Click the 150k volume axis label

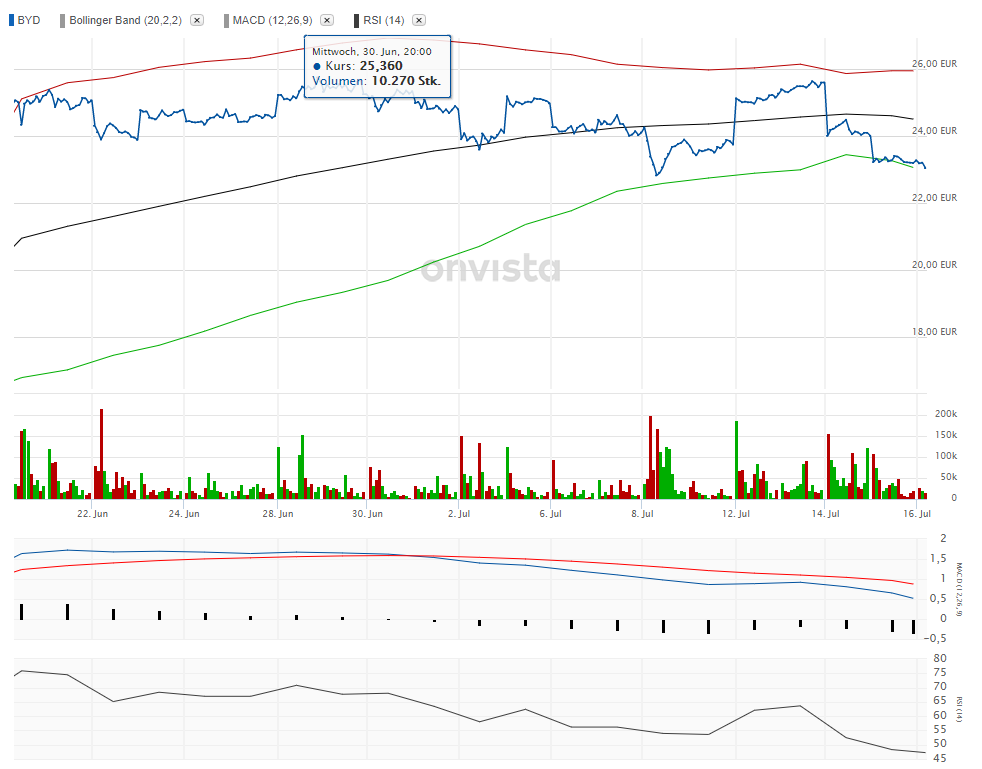point(946,435)
